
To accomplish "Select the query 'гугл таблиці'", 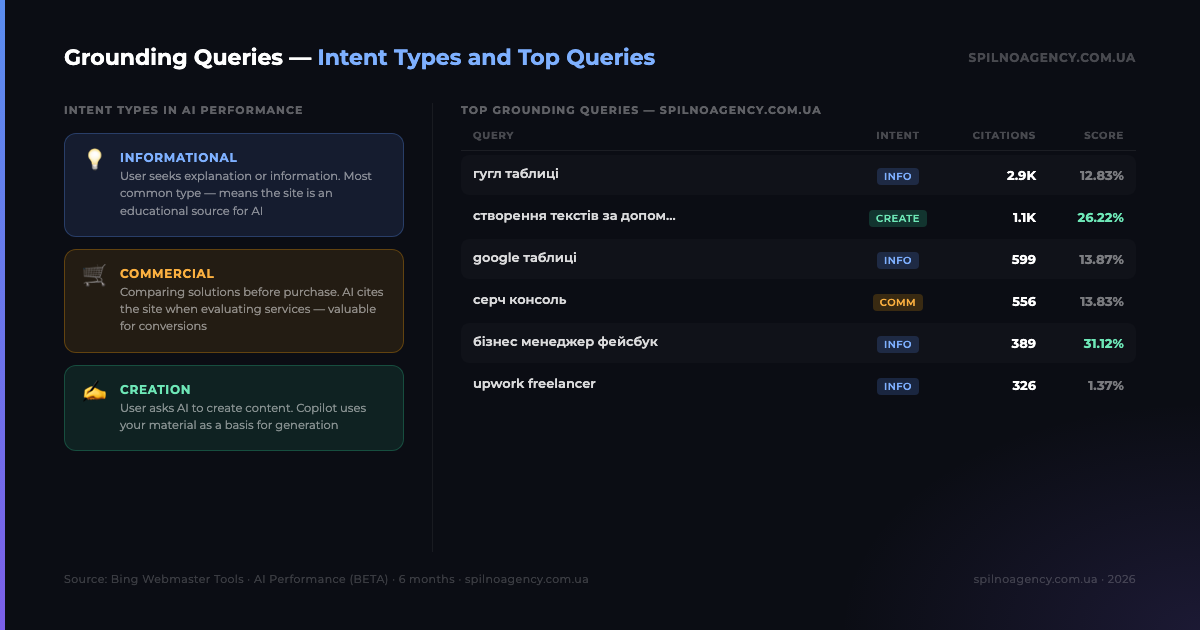I will point(516,174).
